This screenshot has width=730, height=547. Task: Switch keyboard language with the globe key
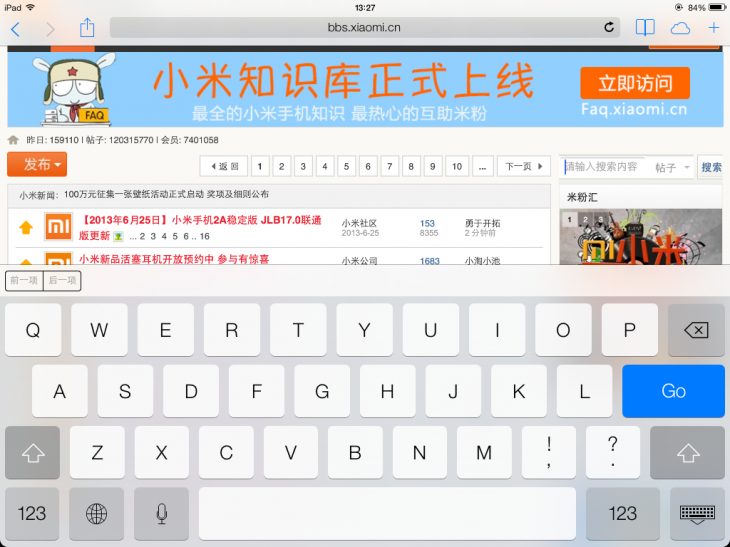coord(96,513)
